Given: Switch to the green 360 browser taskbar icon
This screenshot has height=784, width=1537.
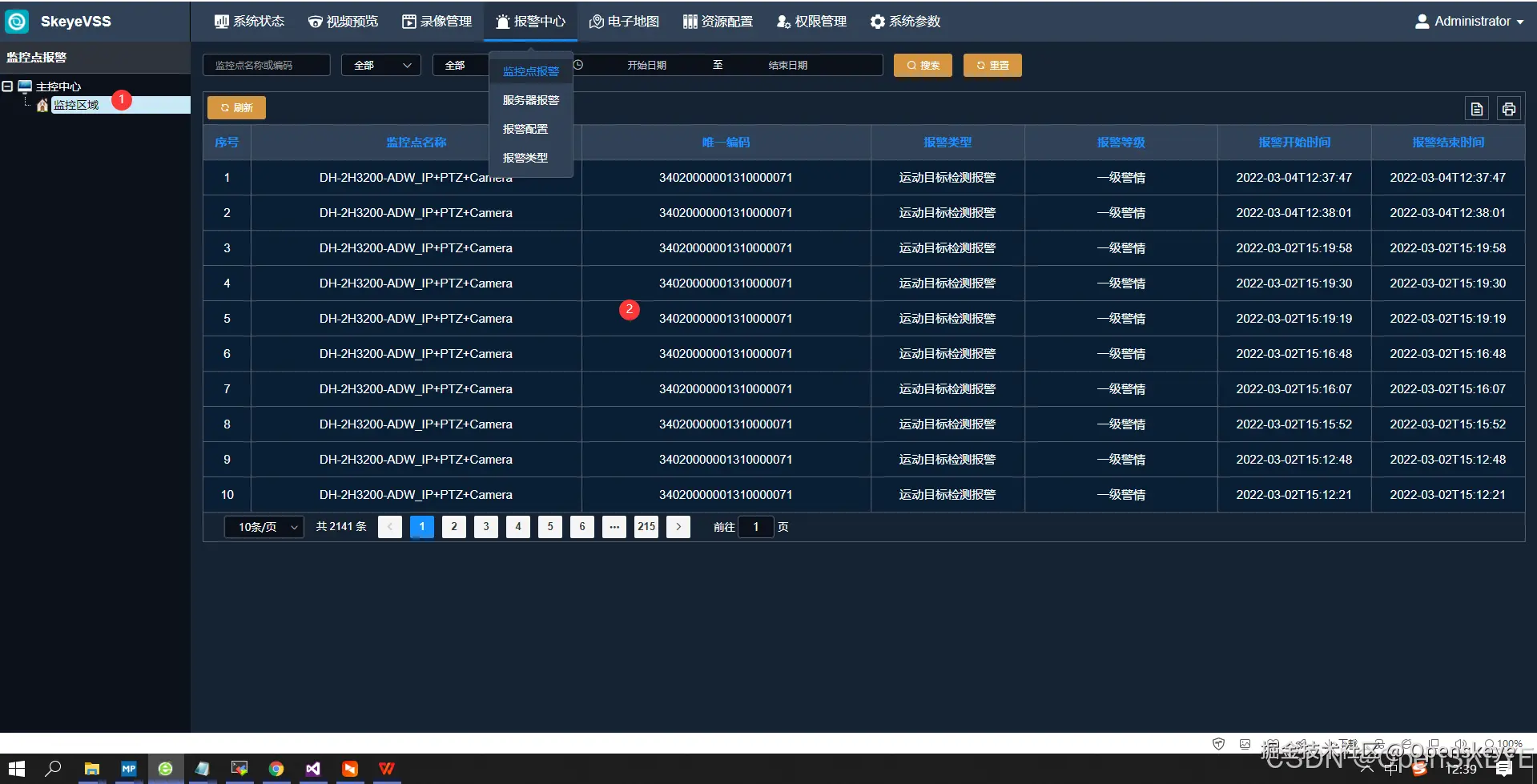Looking at the screenshot, I should tap(165, 769).
